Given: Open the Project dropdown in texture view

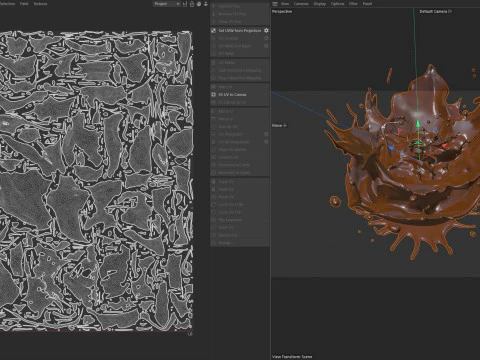Looking at the screenshot, I should 167,4.
